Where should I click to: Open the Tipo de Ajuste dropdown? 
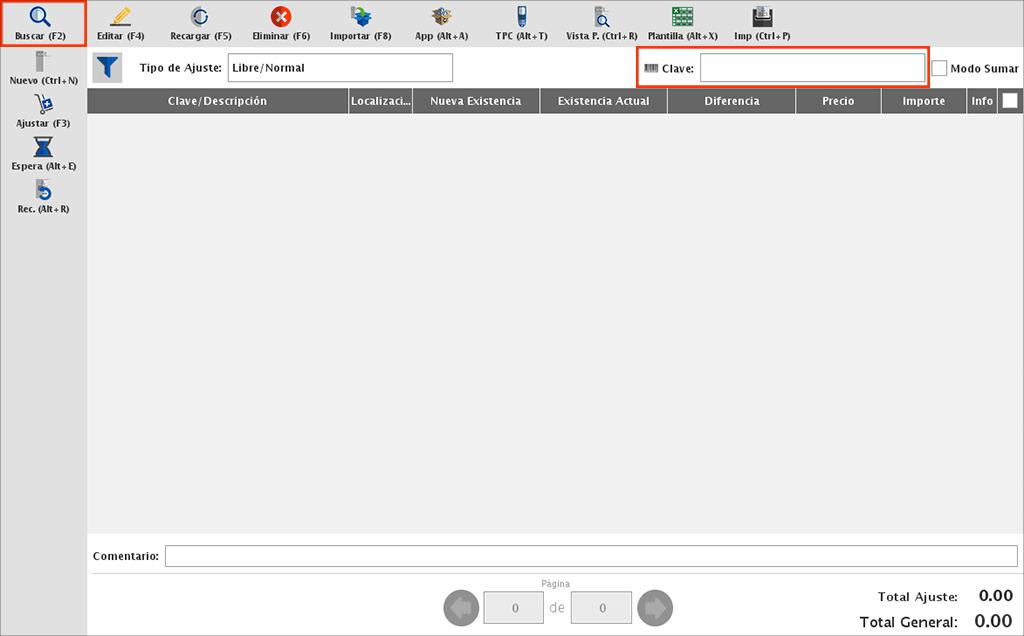click(340, 68)
